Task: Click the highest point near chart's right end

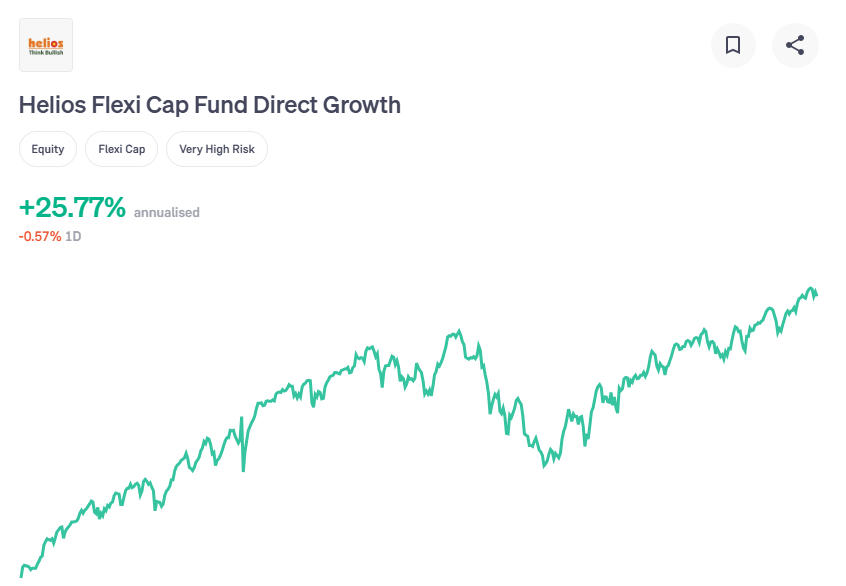Action: 811,288
